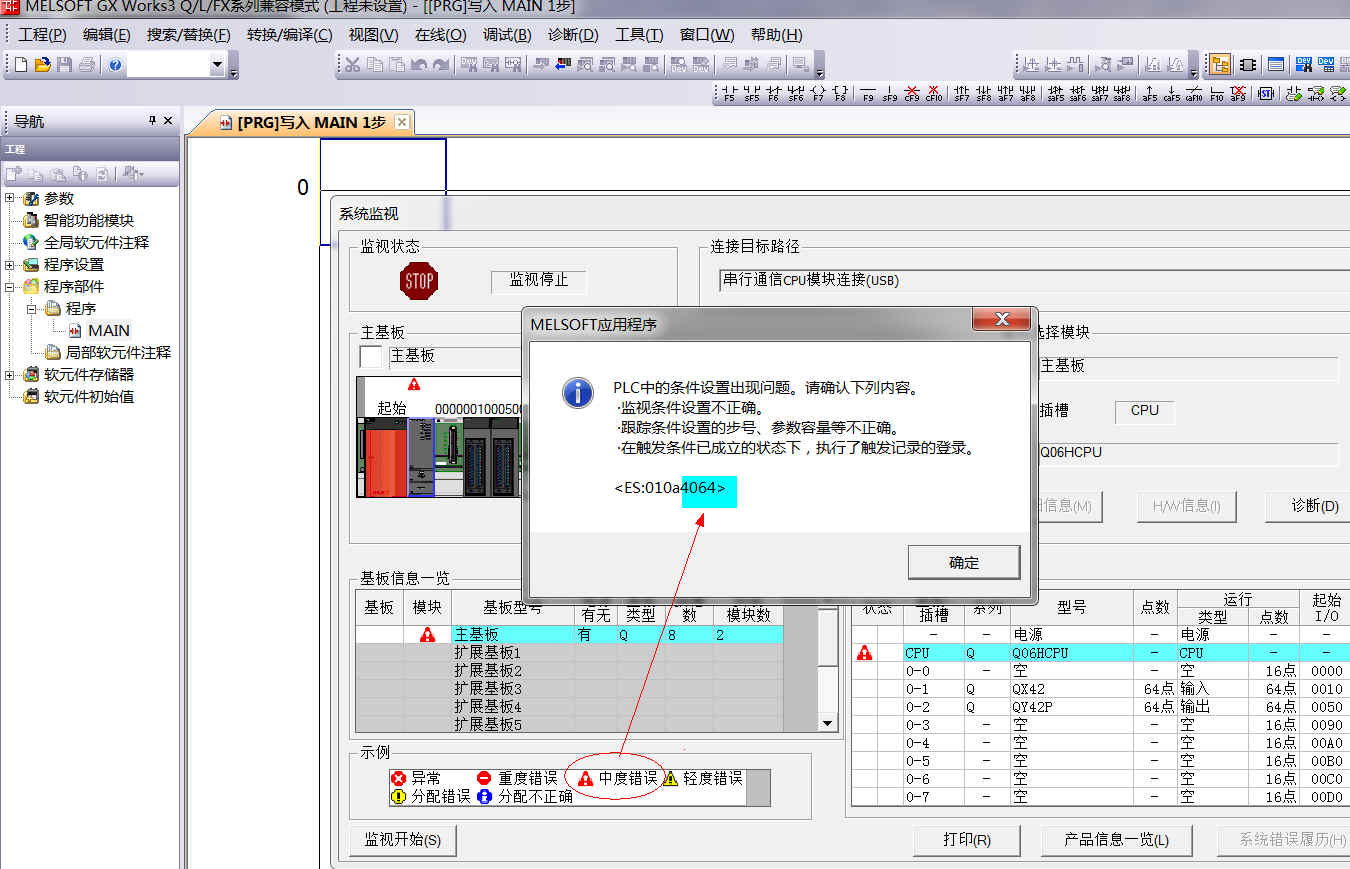The width and height of the screenshot is (1350, 869).
Task: Click the New project icon
Action: (20, 65)
